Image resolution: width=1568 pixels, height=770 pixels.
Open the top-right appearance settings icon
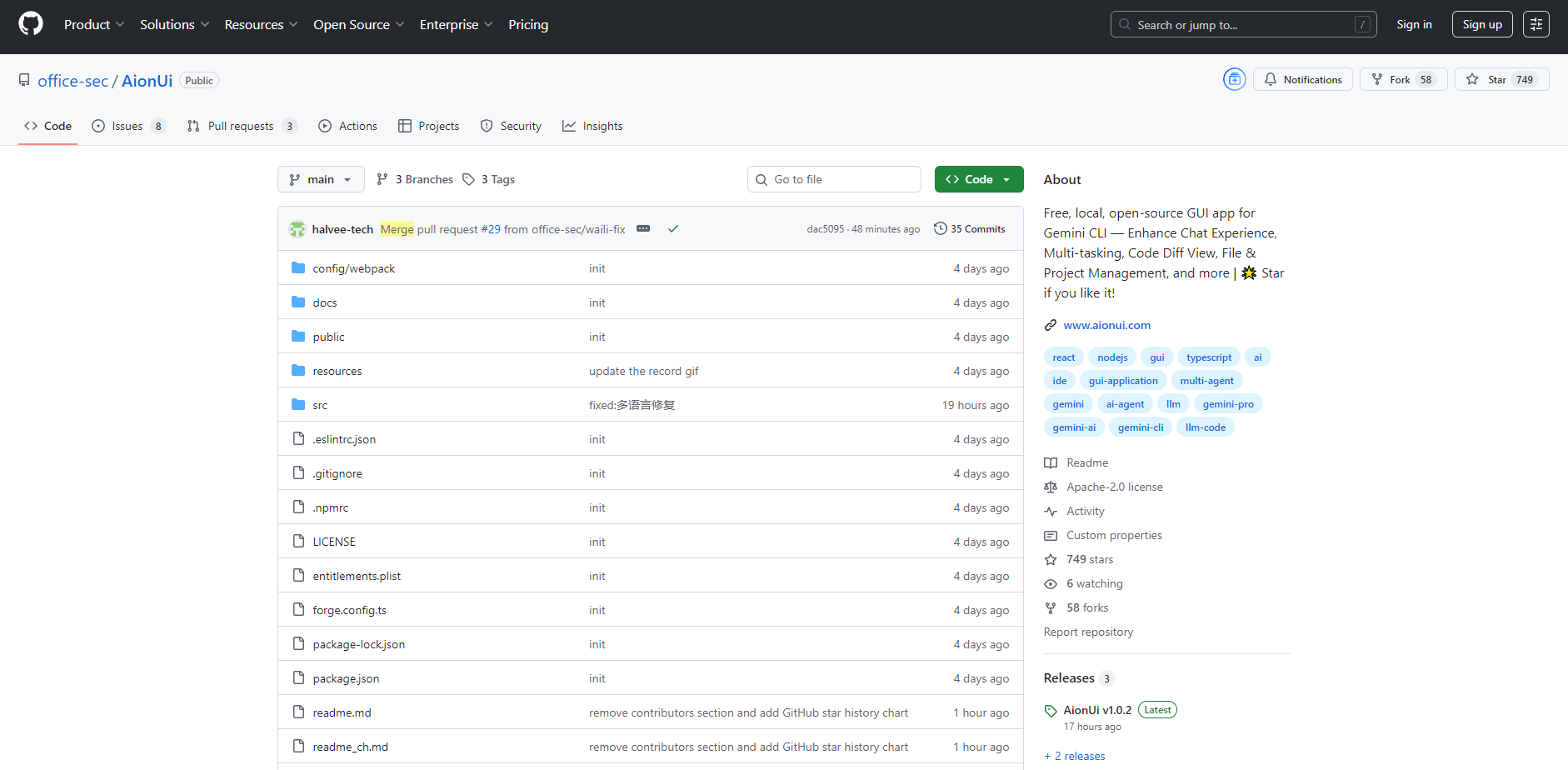point(1536,24)
